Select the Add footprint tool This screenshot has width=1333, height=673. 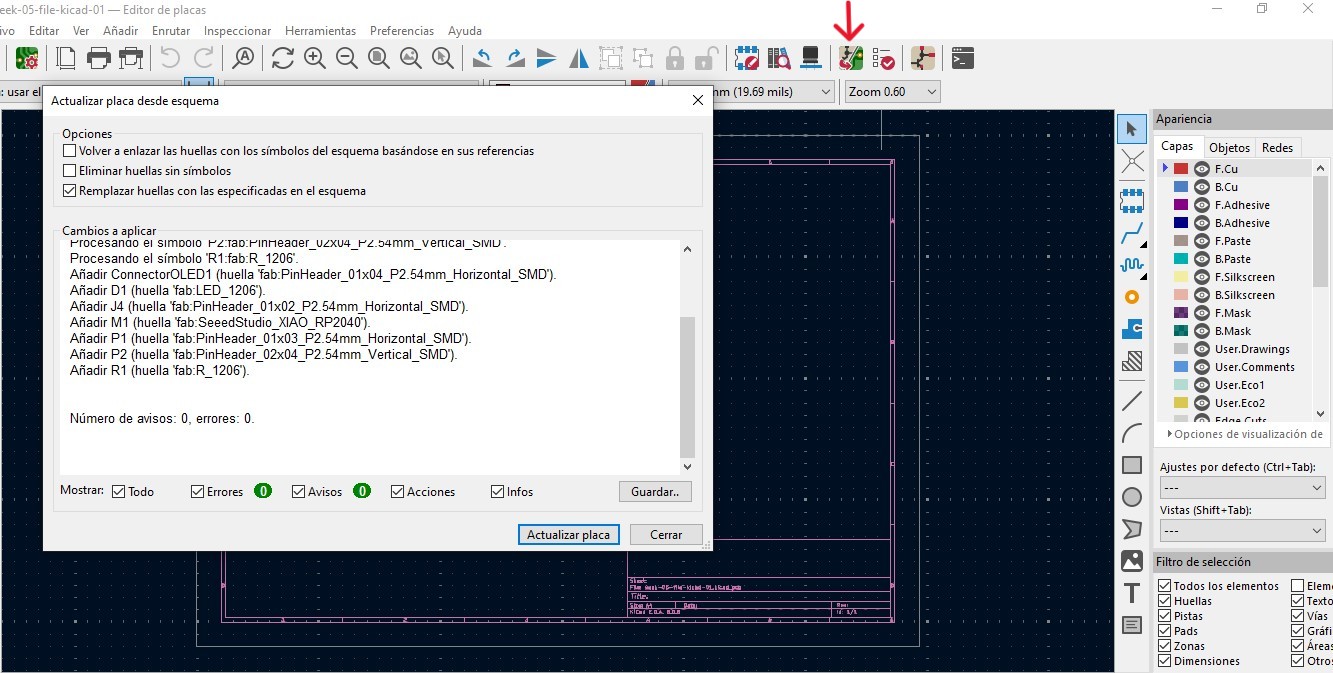[x=1132, y=201]
